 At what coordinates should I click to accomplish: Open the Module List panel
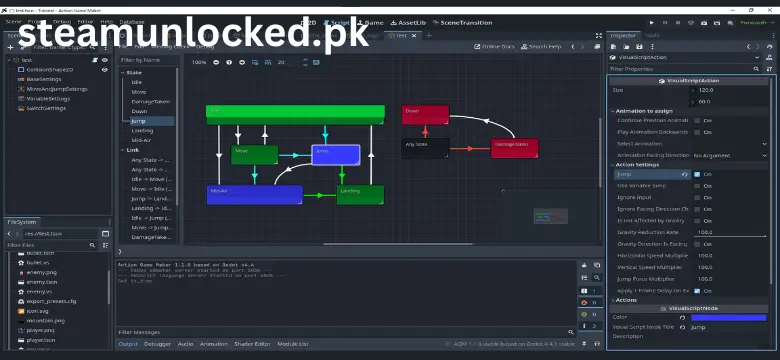click(293, 344)
